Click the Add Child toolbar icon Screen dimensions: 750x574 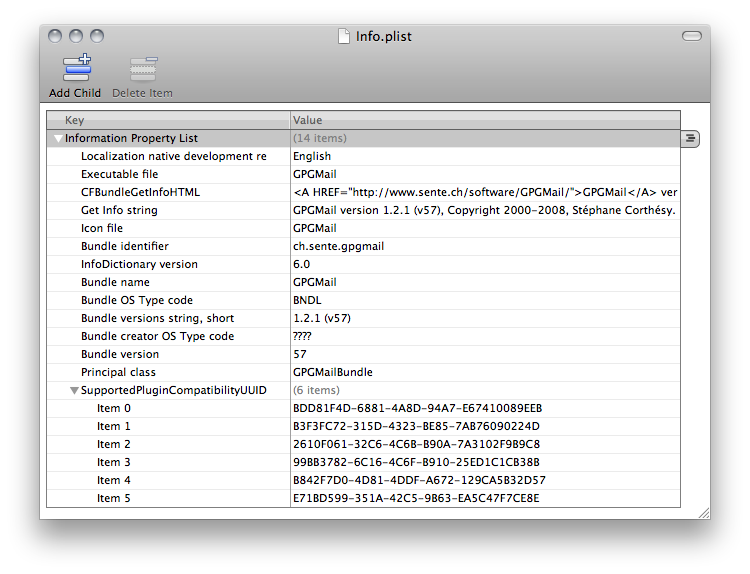[77, 68]
